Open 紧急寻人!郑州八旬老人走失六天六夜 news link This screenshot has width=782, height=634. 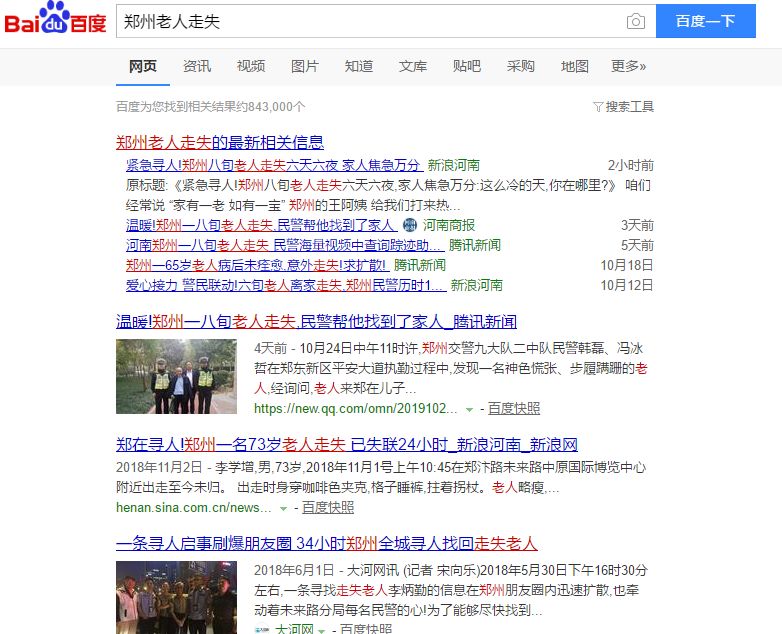point(274,165)
